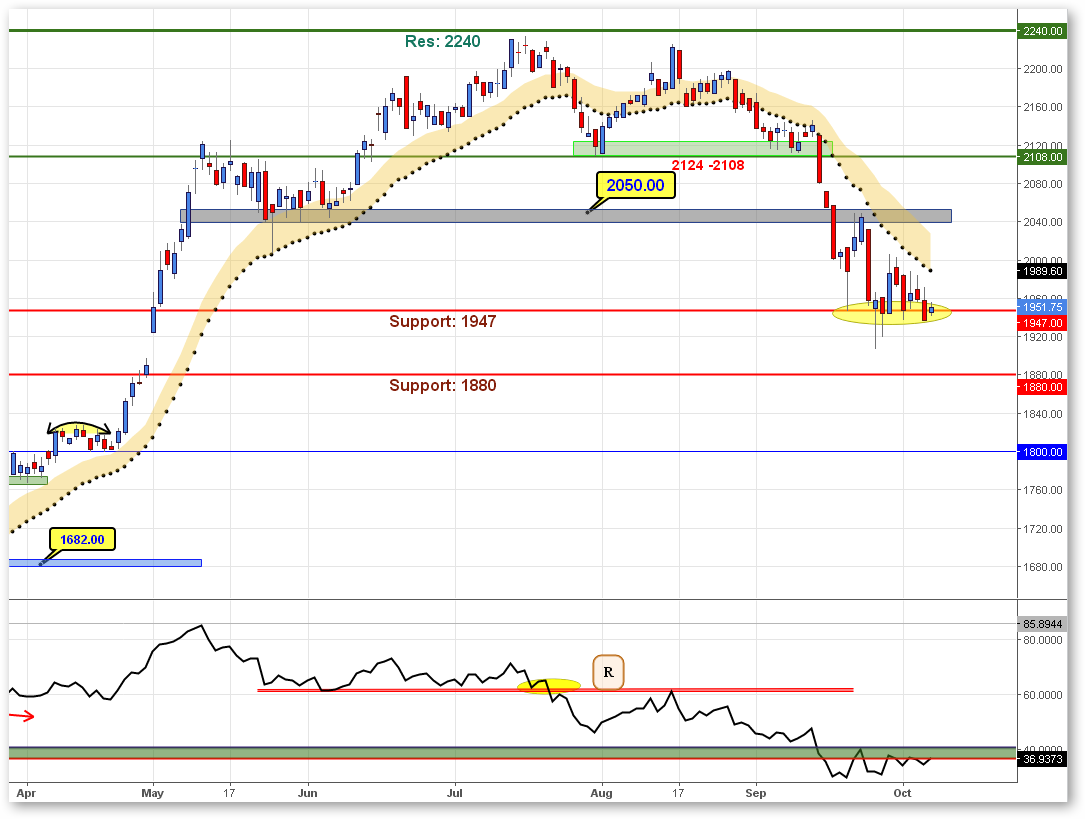Click the 2040.00 price axis label
1085x819 pixels.
pyautogui.click(x=1043, y=222)
